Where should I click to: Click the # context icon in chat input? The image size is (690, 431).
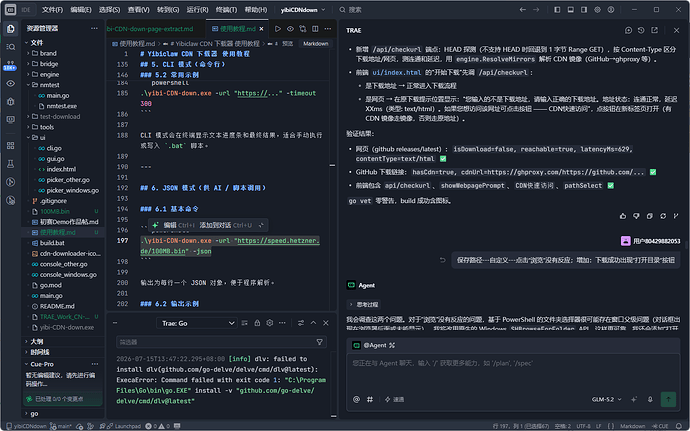[370, 399]
